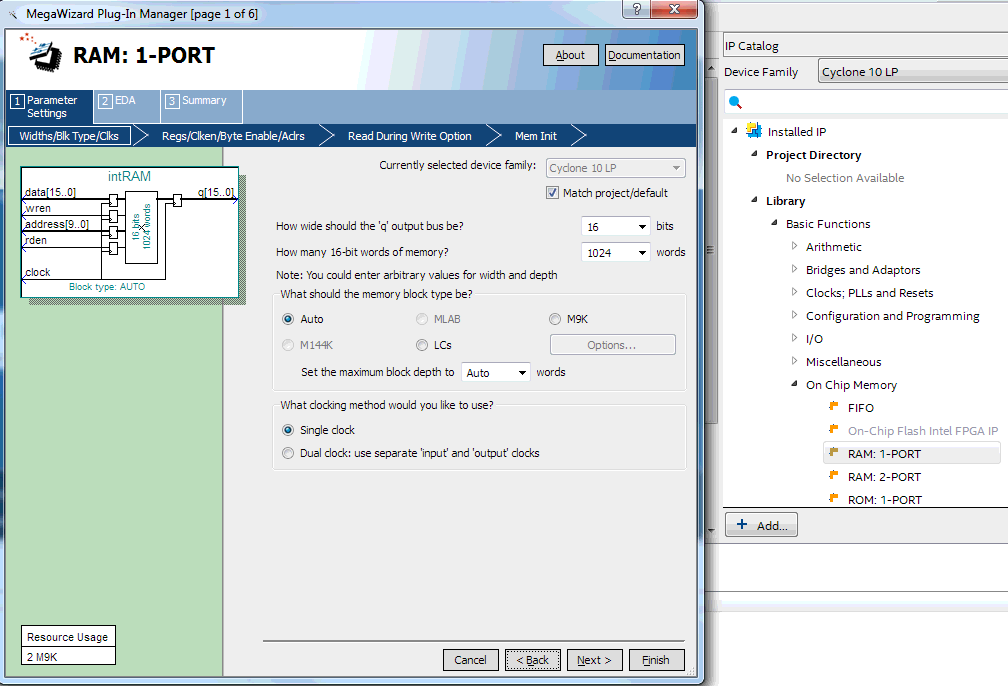The width and height of the screenshot is (1008, 686).
Task: Switch to Summary tab
Action: tap(201, 107)
